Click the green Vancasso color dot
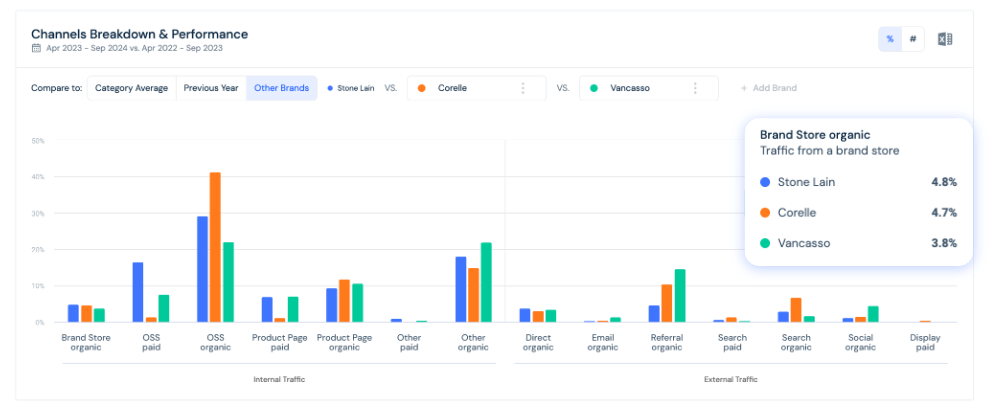 coord(594,88)
